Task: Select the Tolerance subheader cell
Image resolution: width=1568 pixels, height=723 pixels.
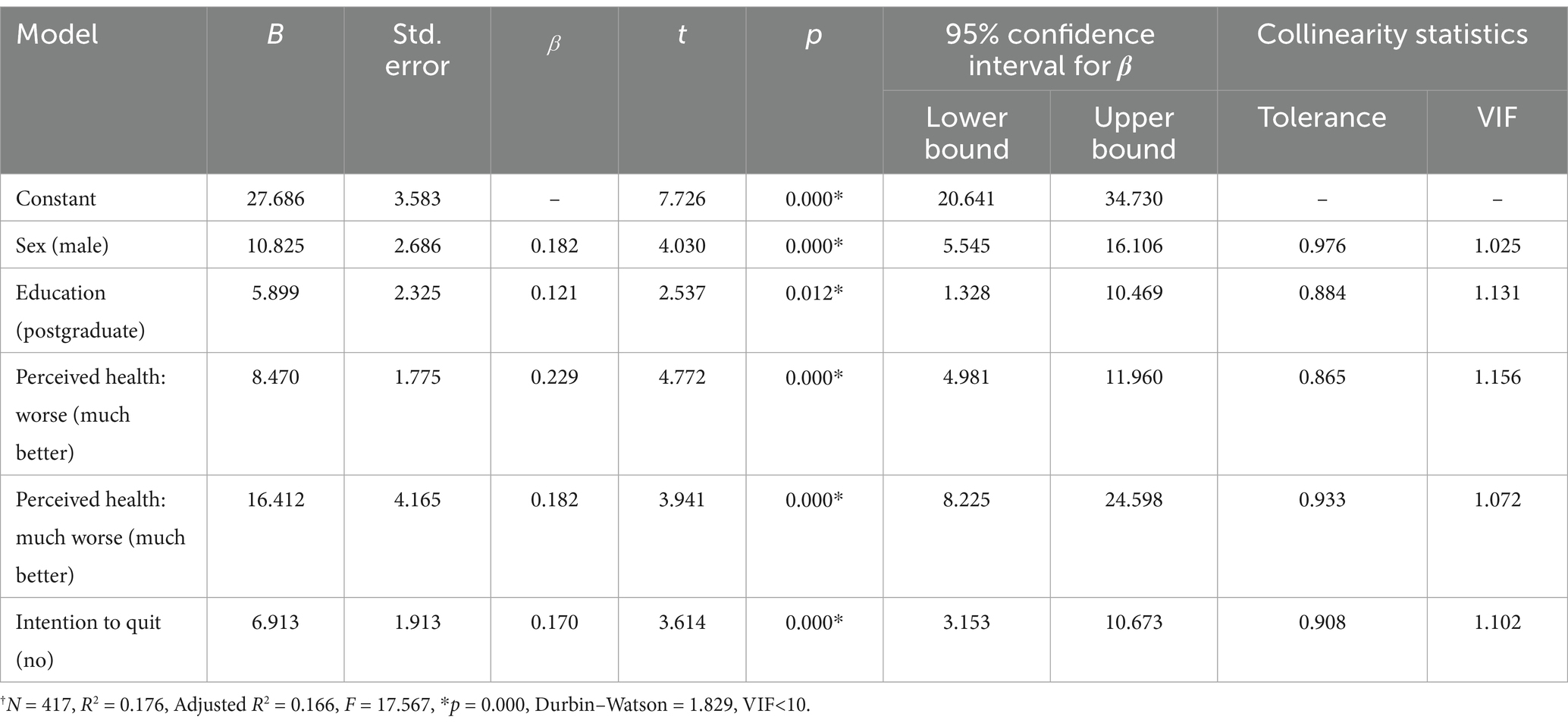Action: pyautogui.click(x=1322, y=118)
